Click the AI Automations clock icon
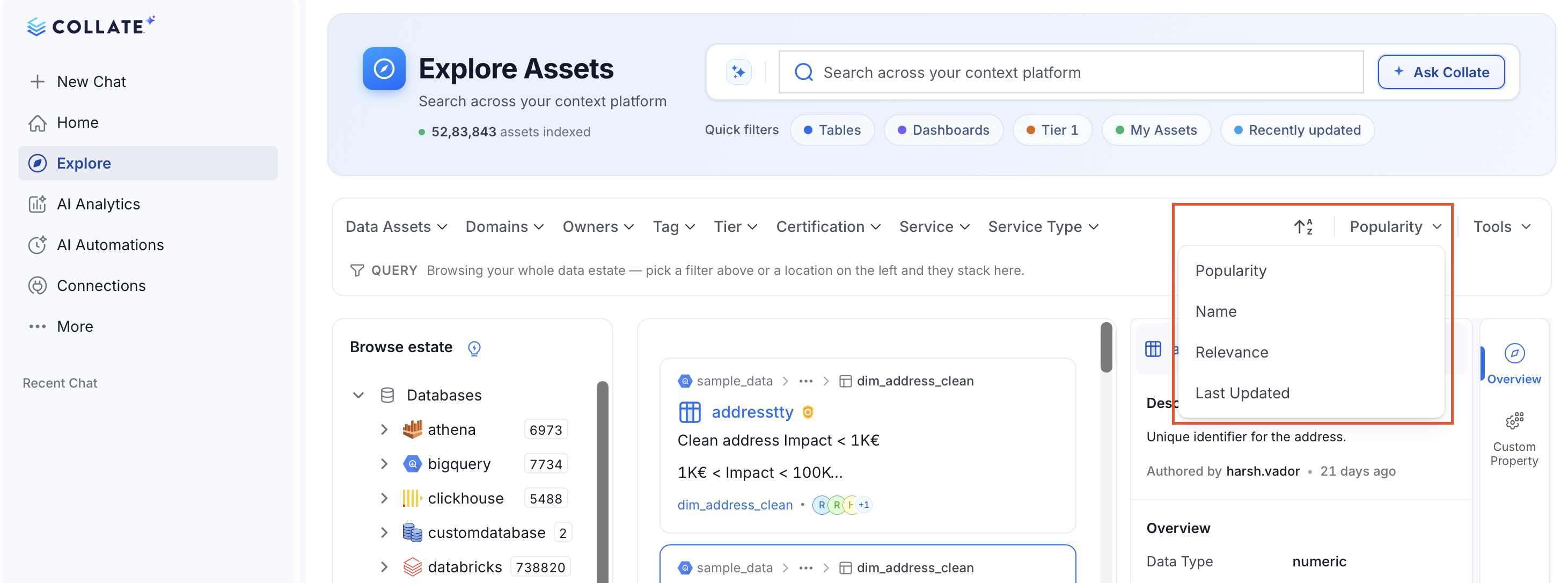 (x=37, y=245)
